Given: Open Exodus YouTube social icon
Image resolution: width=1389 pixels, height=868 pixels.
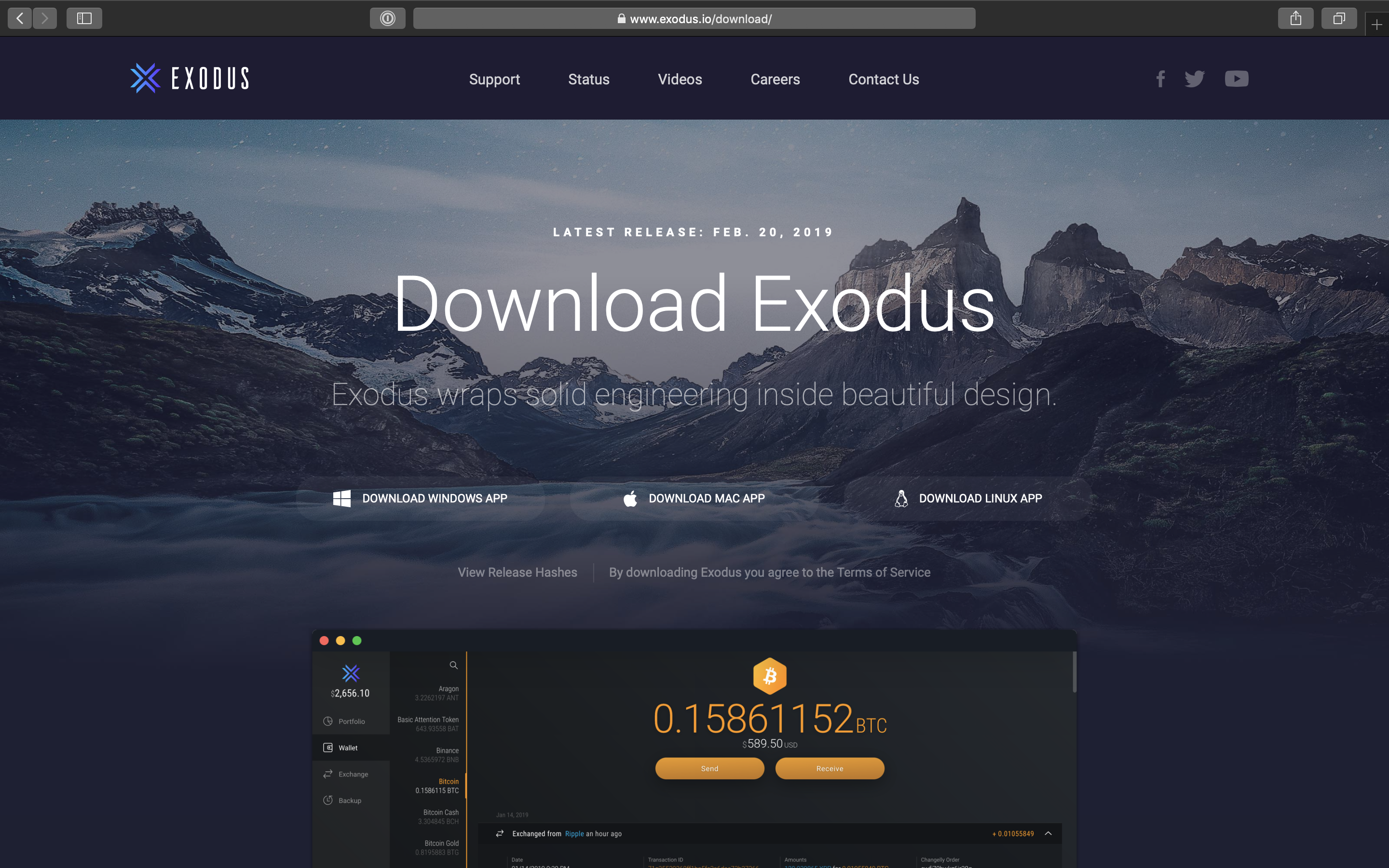Looking at the screenshot, I should 1236,79.
